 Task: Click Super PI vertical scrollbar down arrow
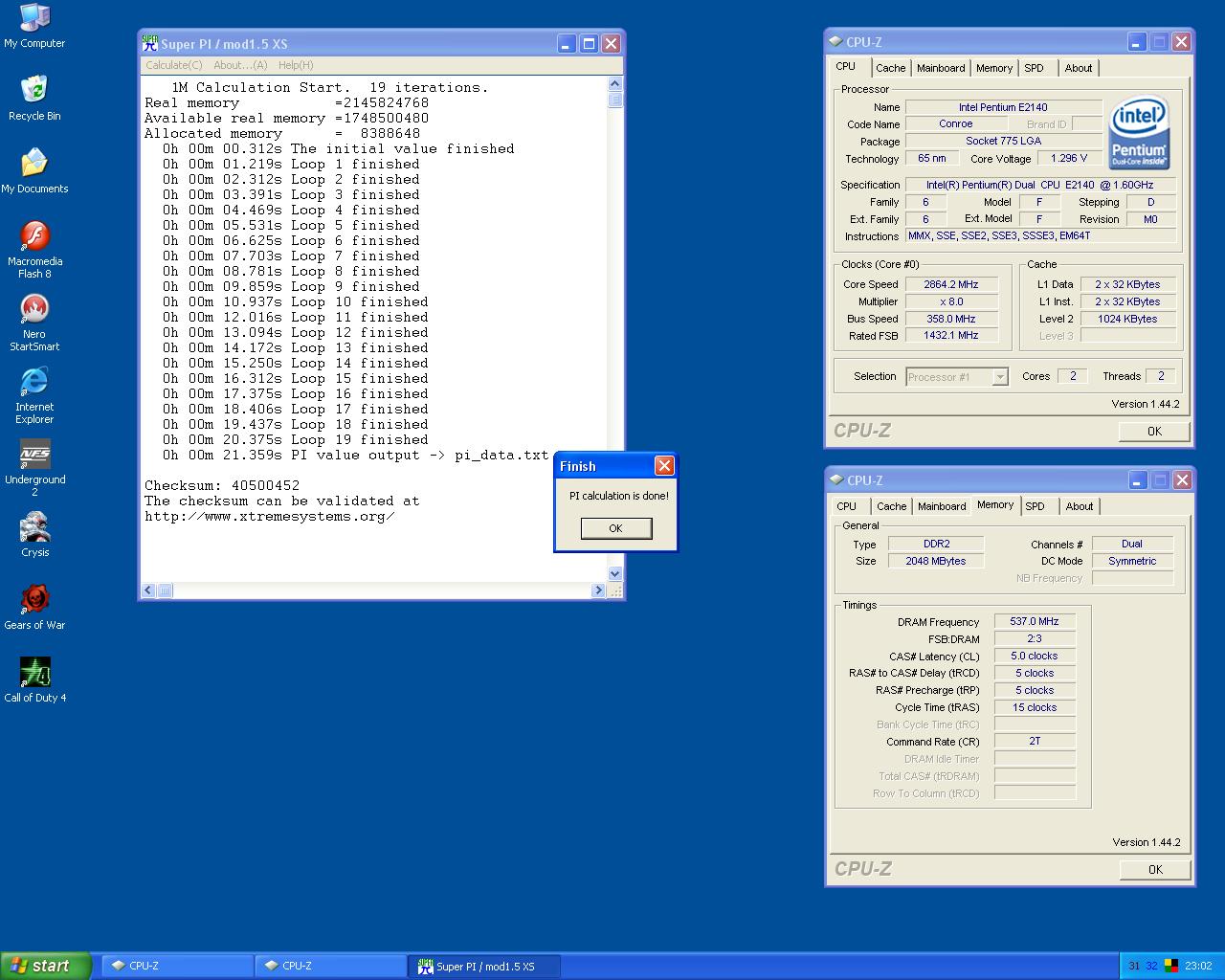[614, 573]
